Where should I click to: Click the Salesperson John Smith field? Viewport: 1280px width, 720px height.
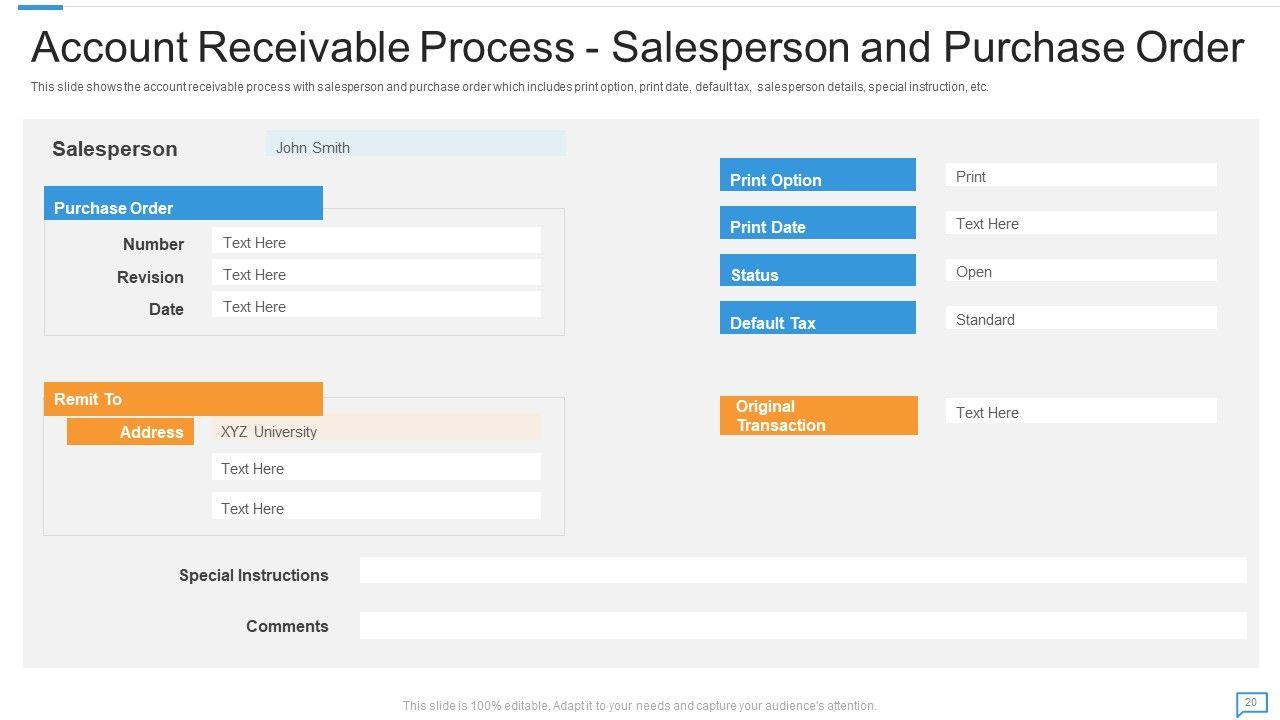point(415,144)
